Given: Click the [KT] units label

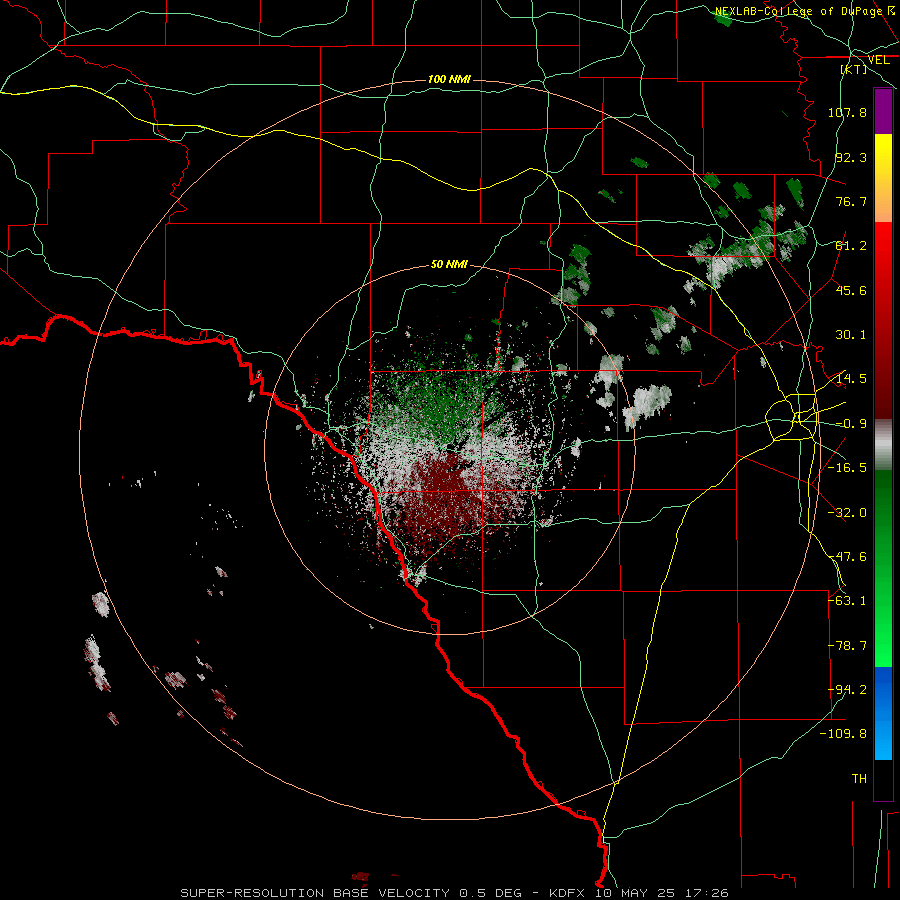Looking at the screenshot, I should tap(854, 69).
